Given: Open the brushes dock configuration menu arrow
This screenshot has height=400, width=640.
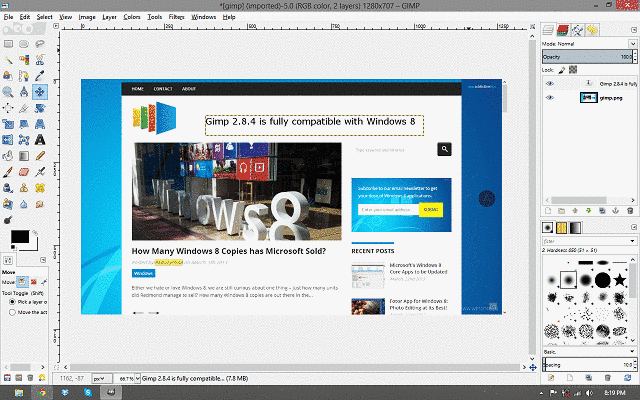Looking at the screenshot, I should click(633, 227).
